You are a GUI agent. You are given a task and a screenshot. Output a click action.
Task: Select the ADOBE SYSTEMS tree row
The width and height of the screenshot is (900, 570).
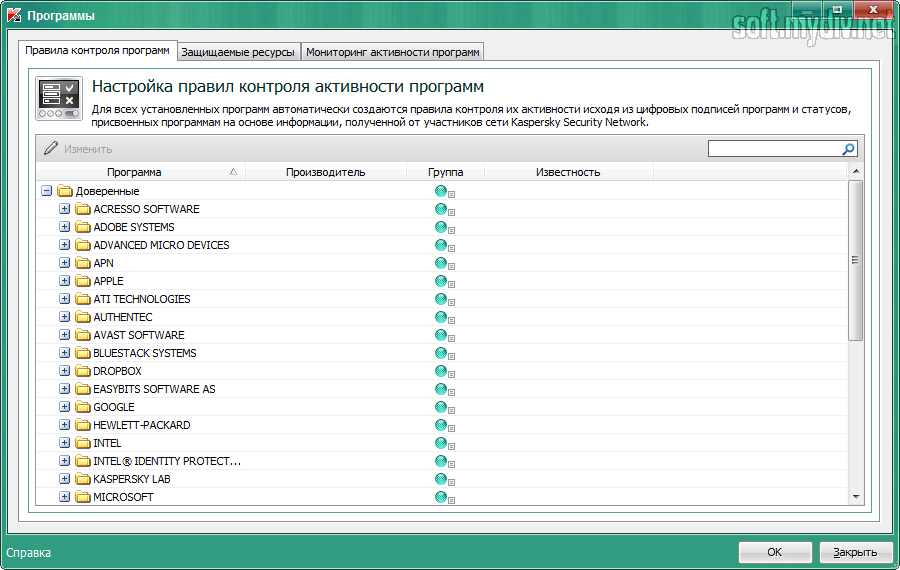tap(442, 227)
